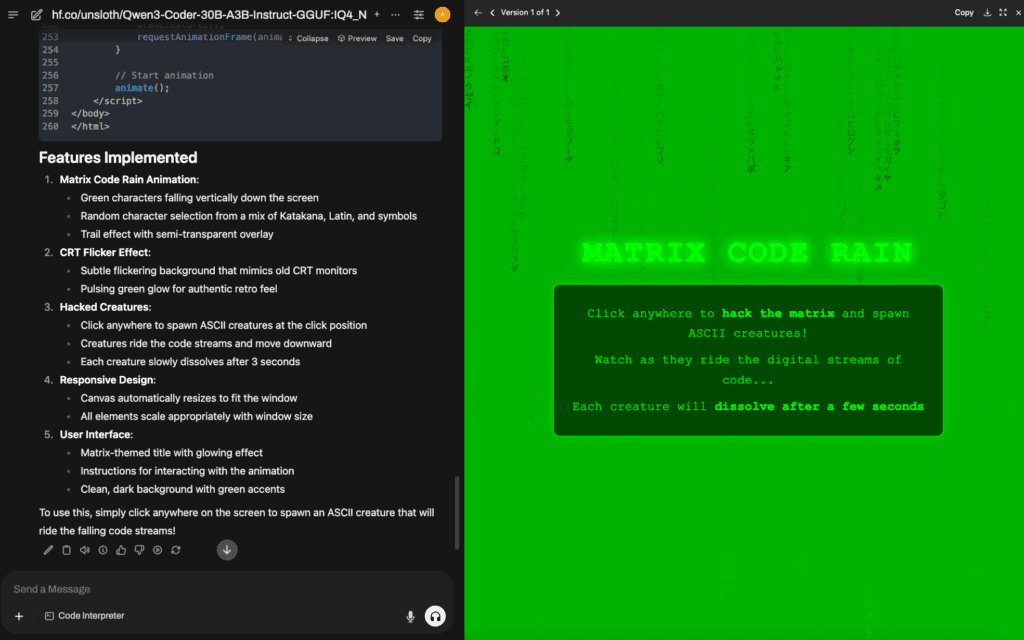Add another model with the plus icon beside the model name
The image size is (1024, 640).
[x=377, y=14]
